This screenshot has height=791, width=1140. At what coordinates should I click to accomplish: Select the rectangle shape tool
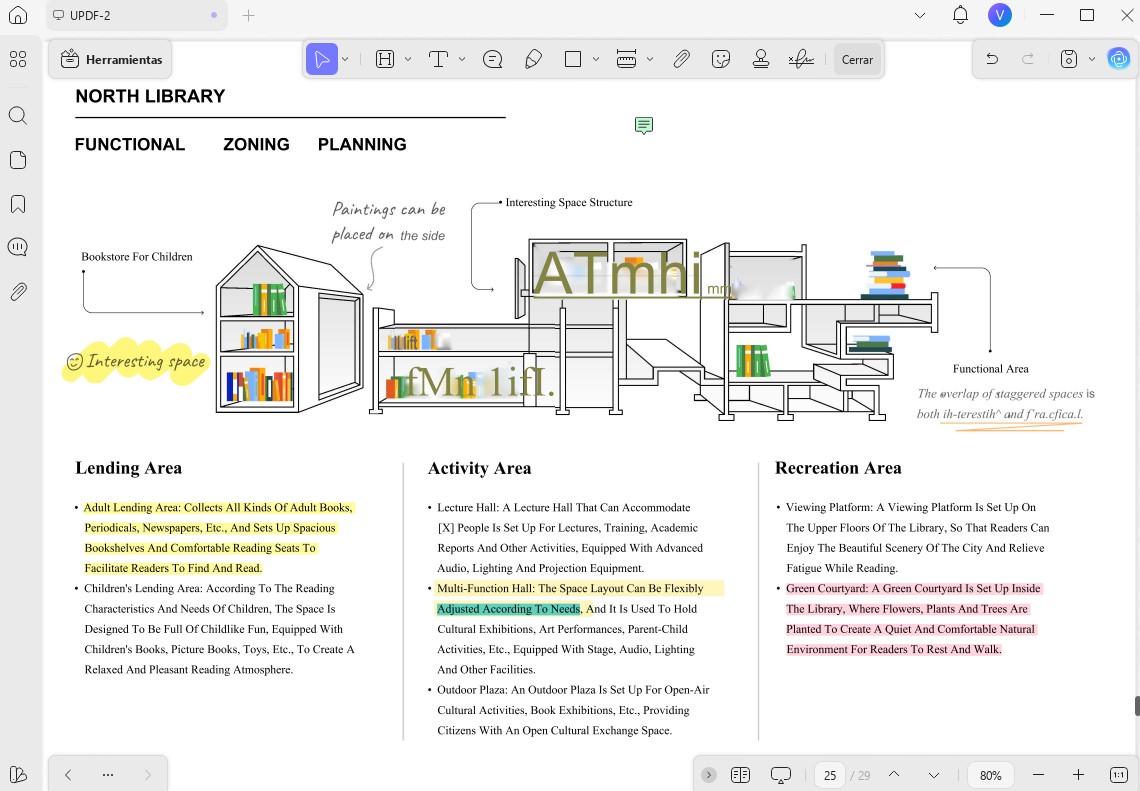(x=573, y=59)
